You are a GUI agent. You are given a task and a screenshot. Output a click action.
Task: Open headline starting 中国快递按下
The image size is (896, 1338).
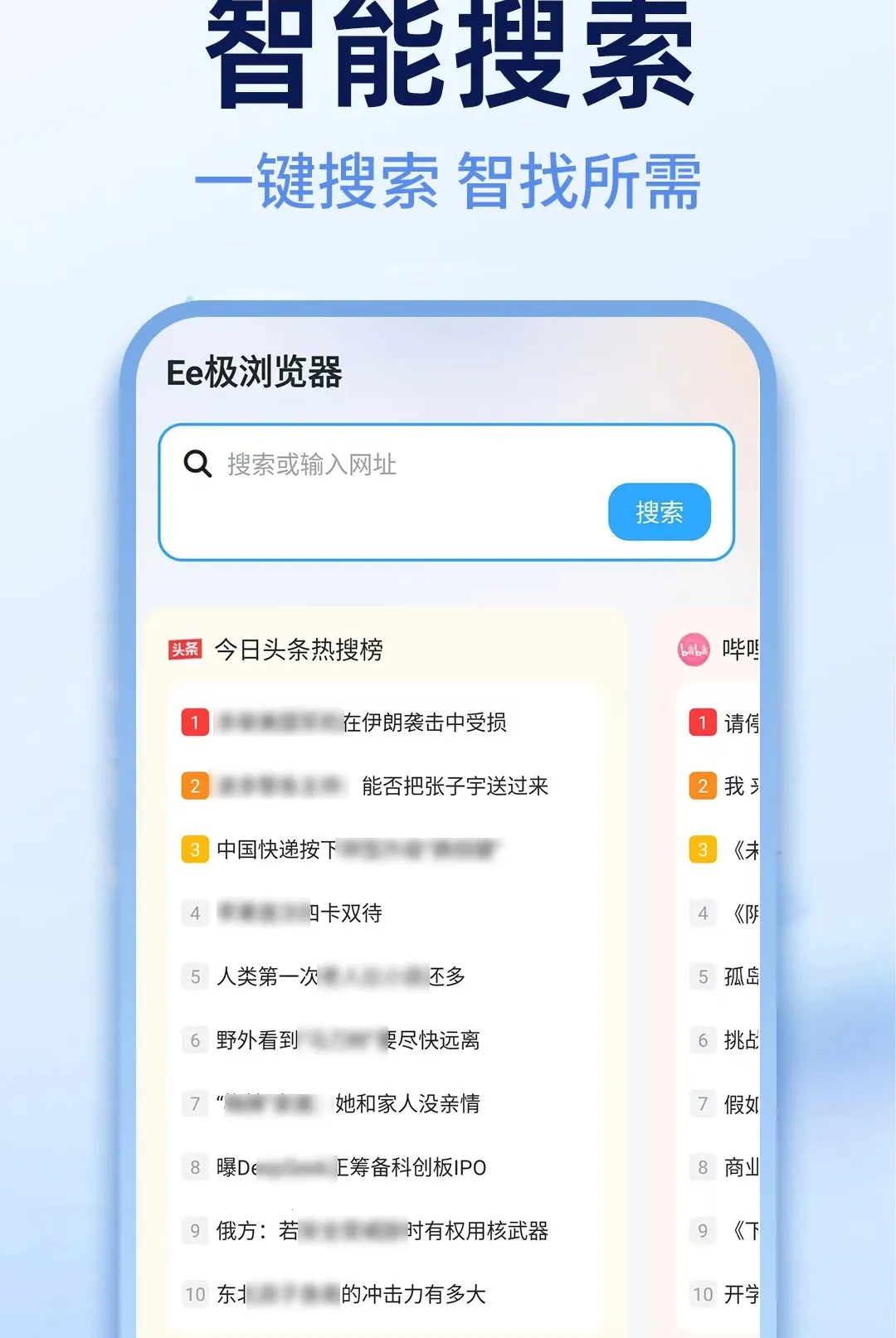pyautogui.click(x=359, y=849)
